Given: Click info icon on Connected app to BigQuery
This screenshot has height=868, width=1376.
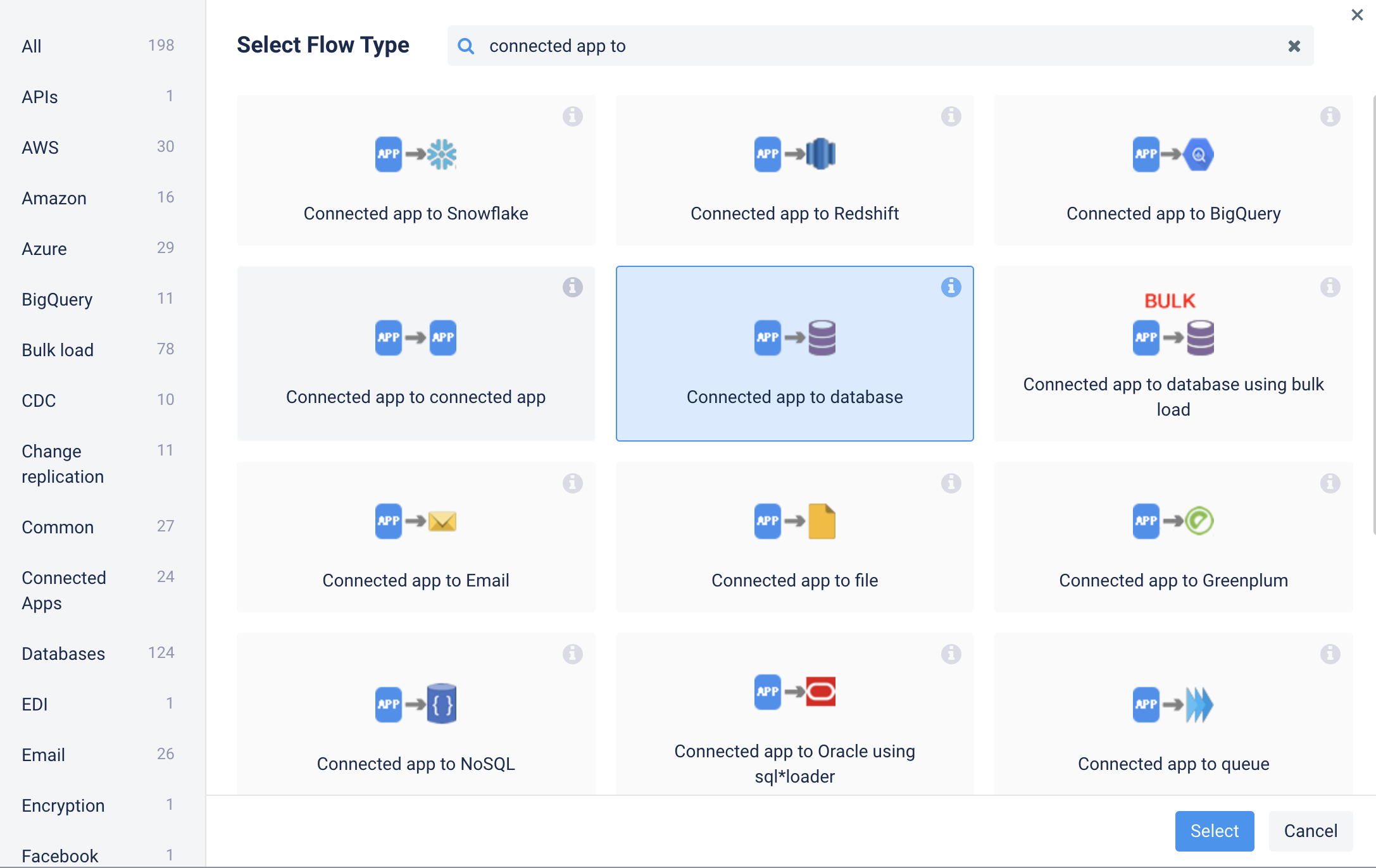Looking at the screenshot, I should [x=1330, y=116].
